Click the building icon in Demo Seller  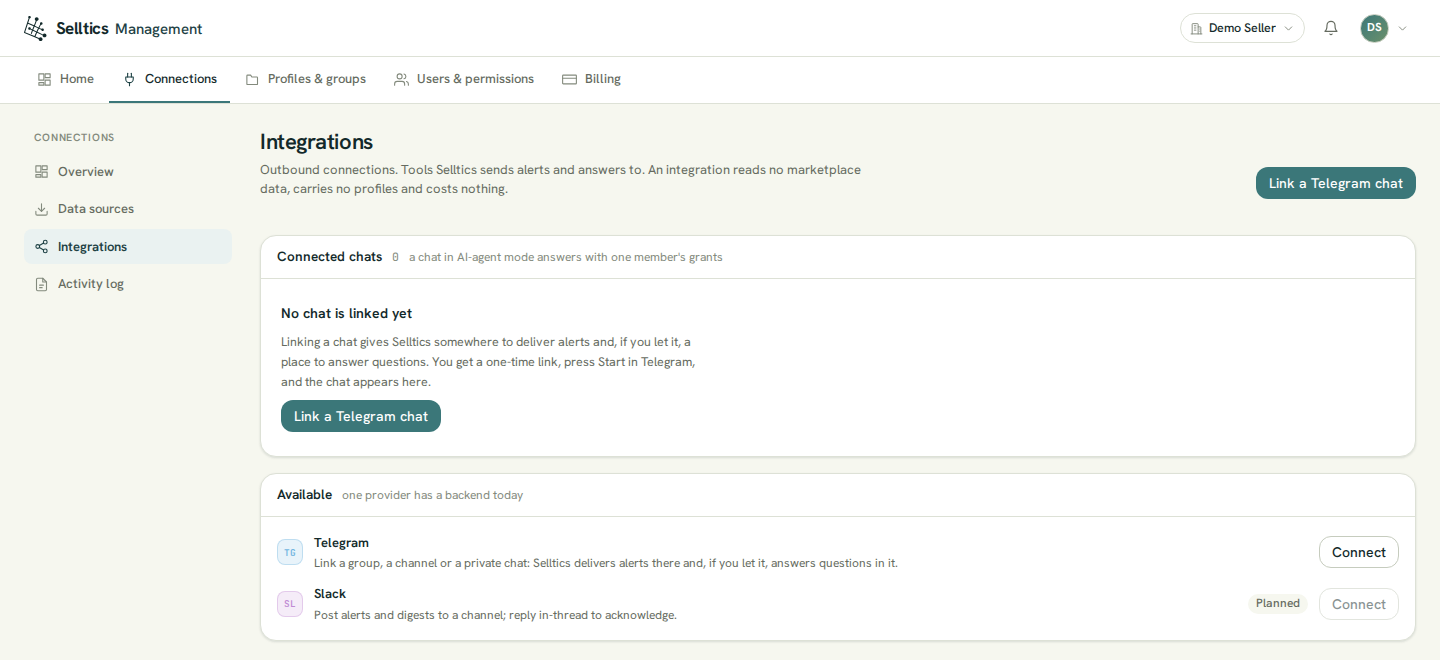pos(1196,28)
